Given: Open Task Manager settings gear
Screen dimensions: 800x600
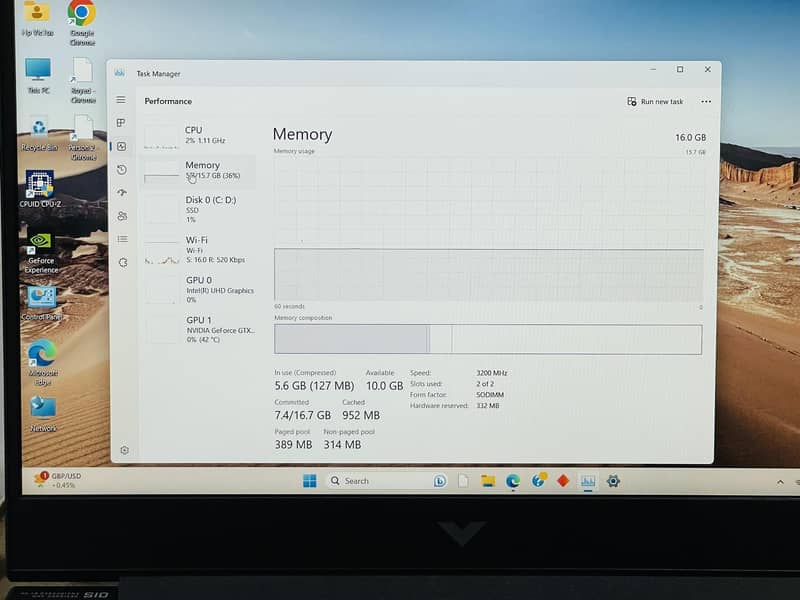Looking at the screenshot, I should [x=124, y=450].
